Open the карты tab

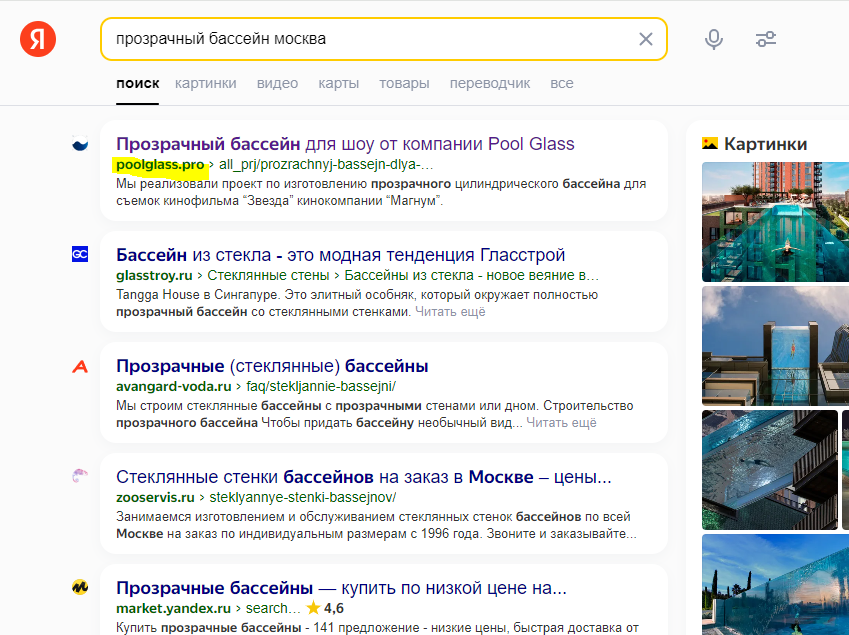click(339, 83)
